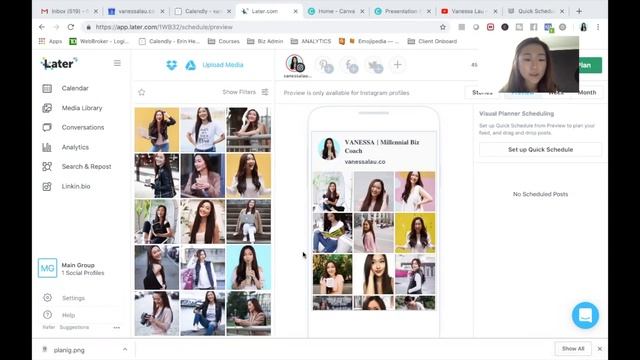Open the Chrome three-dot menu
The width and height of the screenshot is (640, 360).
[x=598, y=27]
